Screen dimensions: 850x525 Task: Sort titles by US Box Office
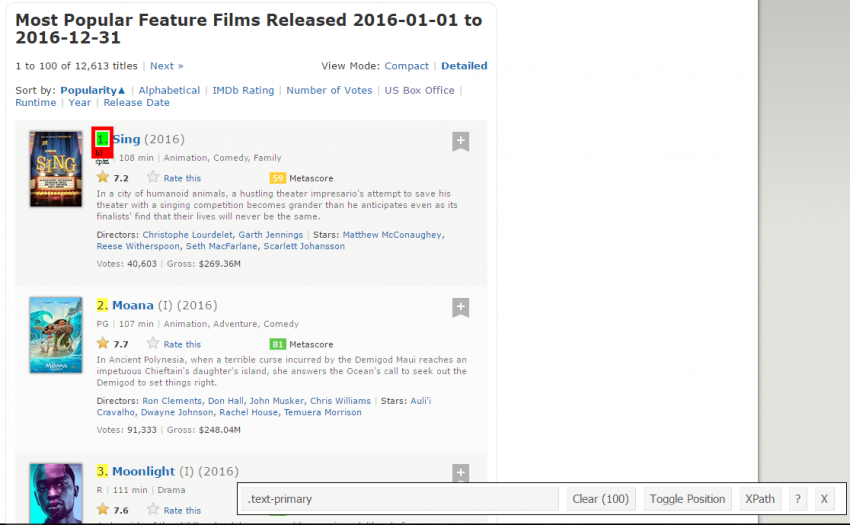(419, 90)
